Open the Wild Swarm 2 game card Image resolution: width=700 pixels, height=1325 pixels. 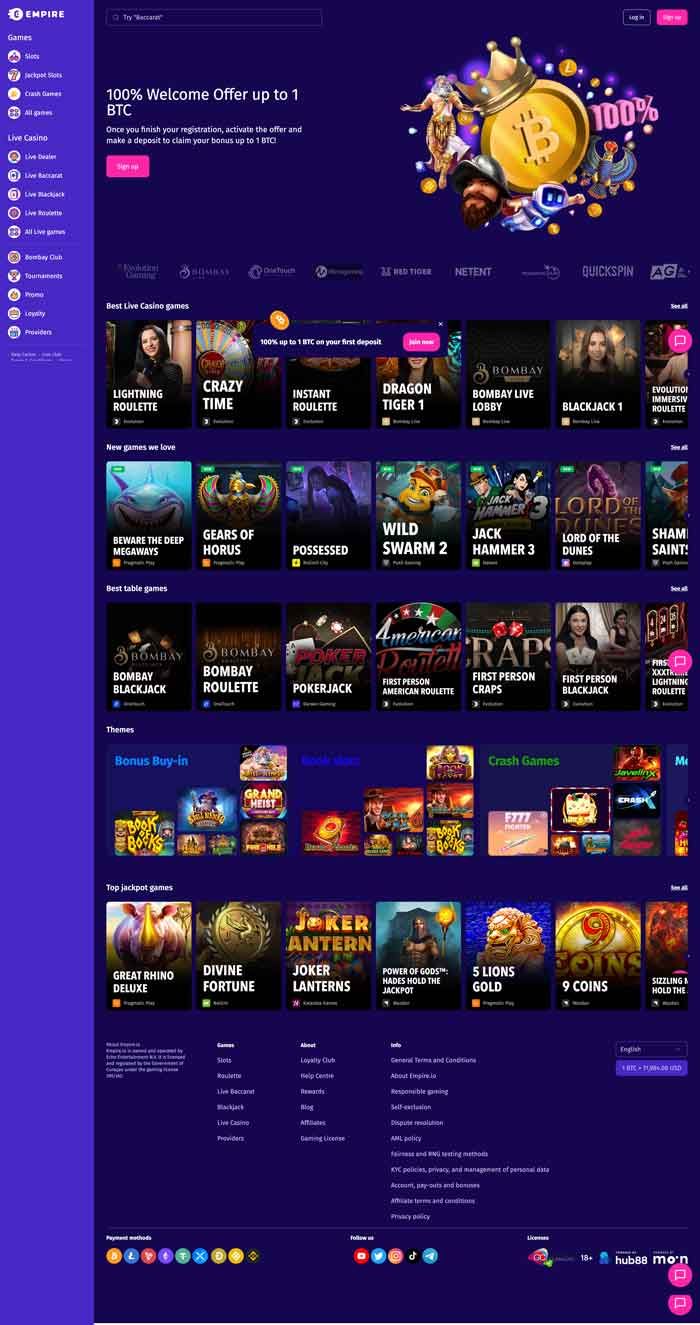[419, 515]
